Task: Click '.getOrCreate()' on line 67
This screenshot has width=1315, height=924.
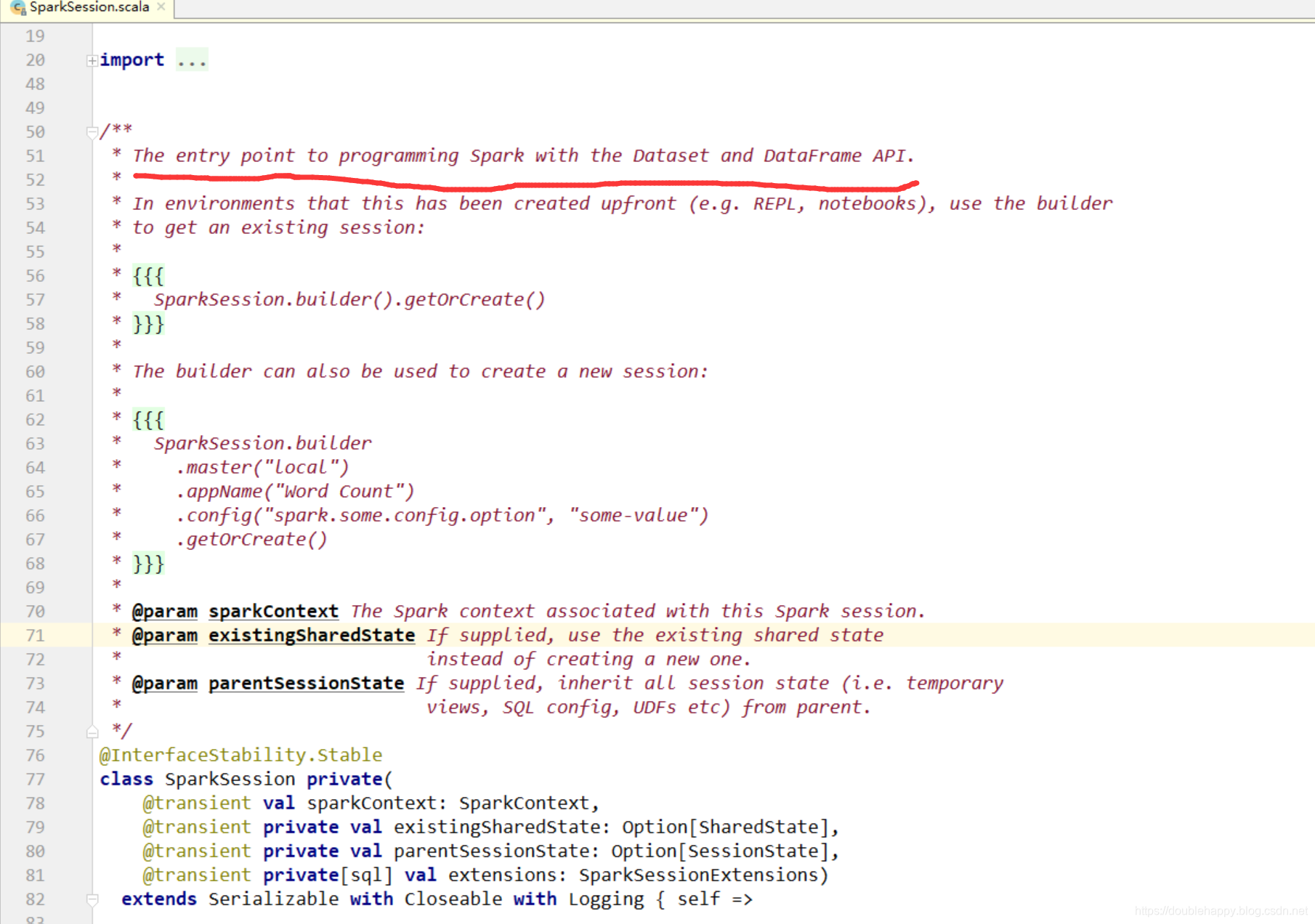Action: coord(252,540)
